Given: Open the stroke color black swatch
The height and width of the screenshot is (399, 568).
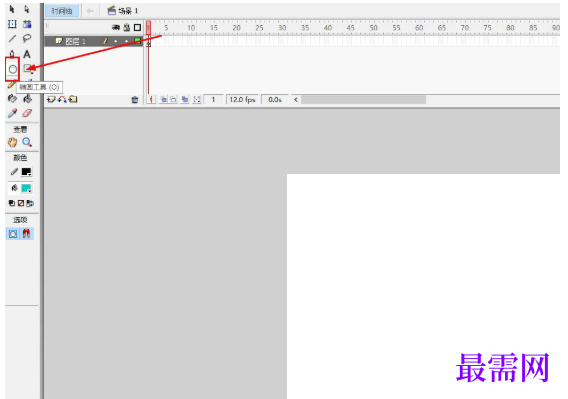Looking at the screenshot, I should tap(26, 171).
